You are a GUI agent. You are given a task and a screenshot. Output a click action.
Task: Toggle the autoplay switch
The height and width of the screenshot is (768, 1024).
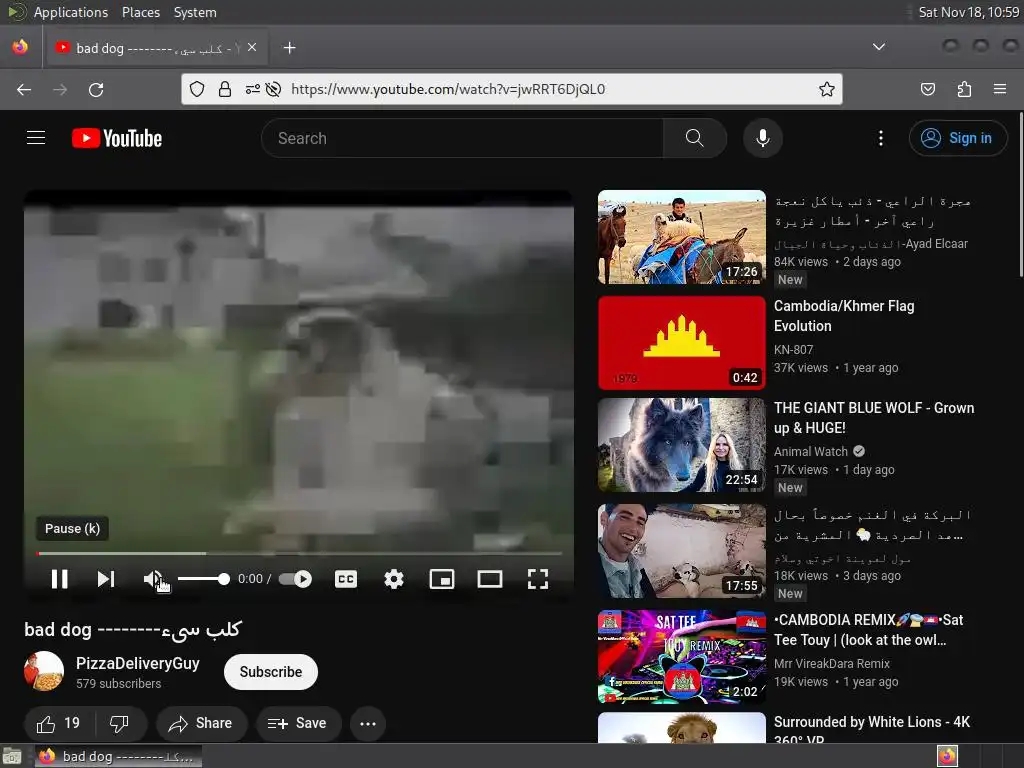(295, 579)
